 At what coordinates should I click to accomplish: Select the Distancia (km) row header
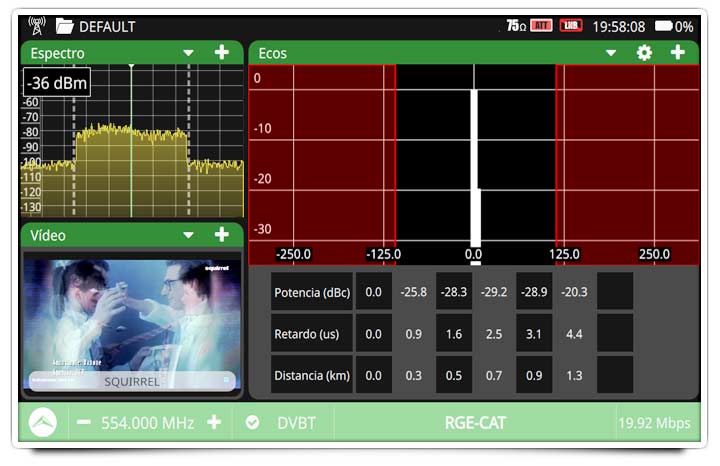point(312,376)
